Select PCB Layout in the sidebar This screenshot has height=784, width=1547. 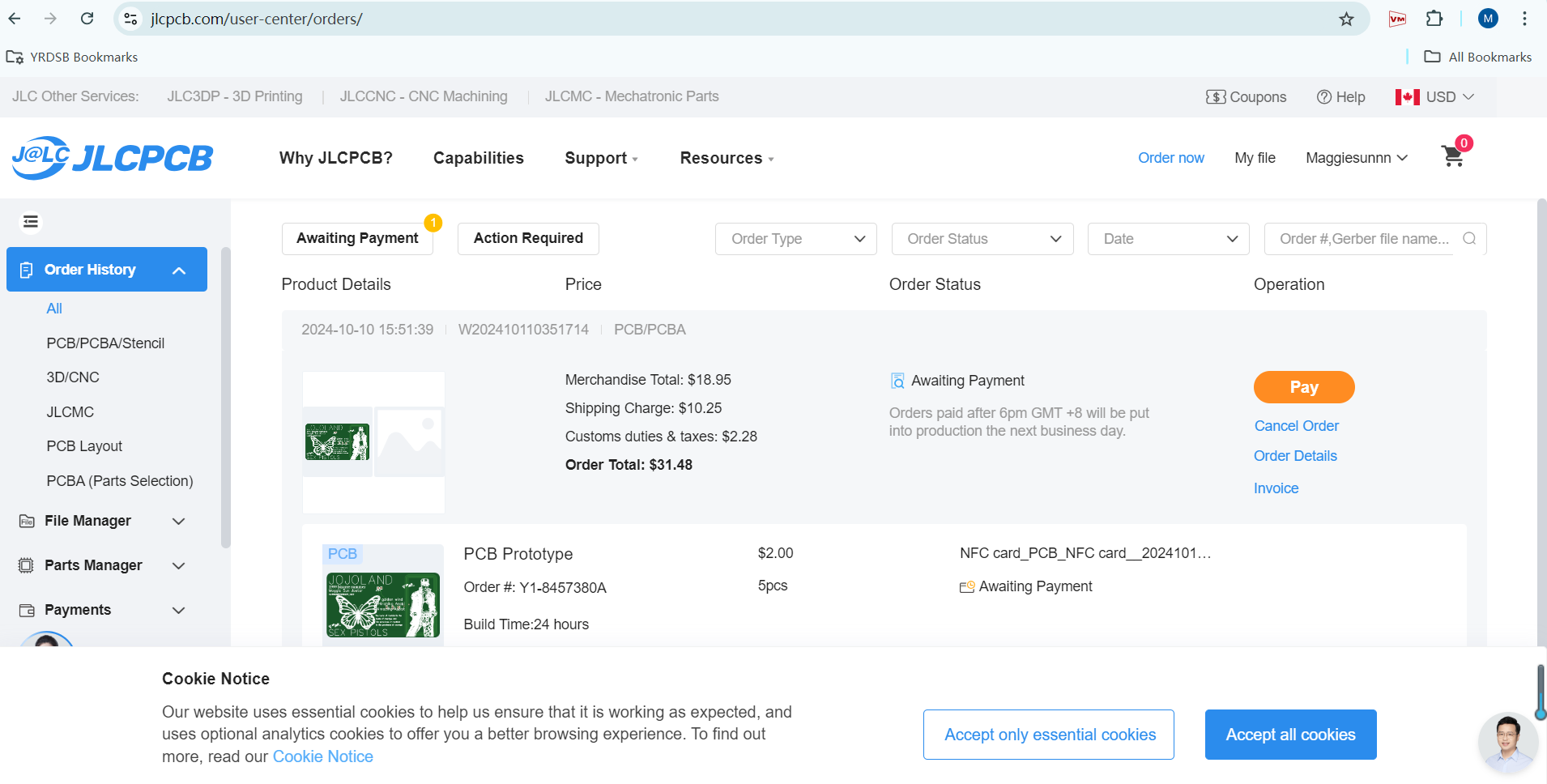coord(84,446)
